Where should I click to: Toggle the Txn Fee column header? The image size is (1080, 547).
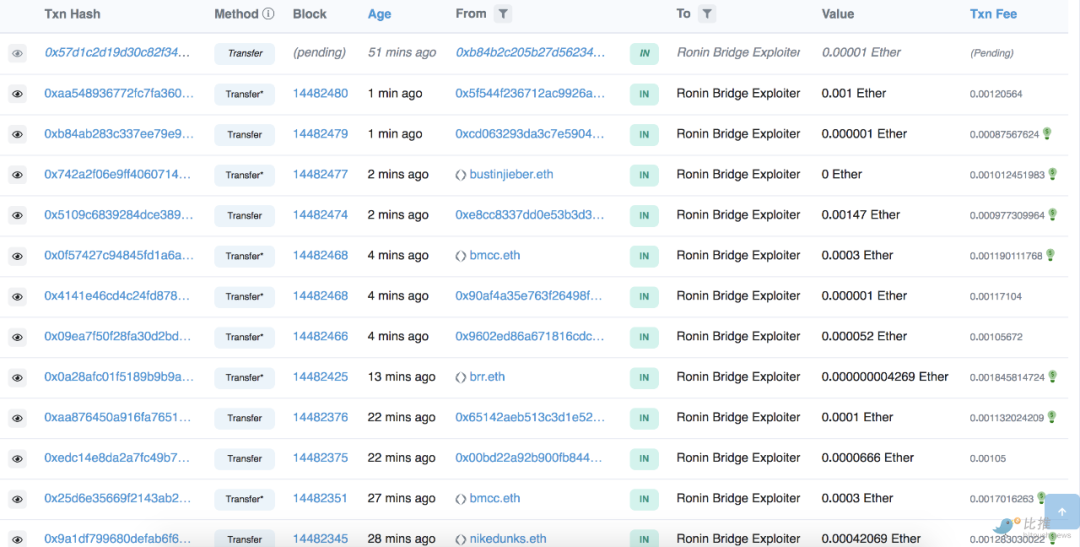(993, 14)
